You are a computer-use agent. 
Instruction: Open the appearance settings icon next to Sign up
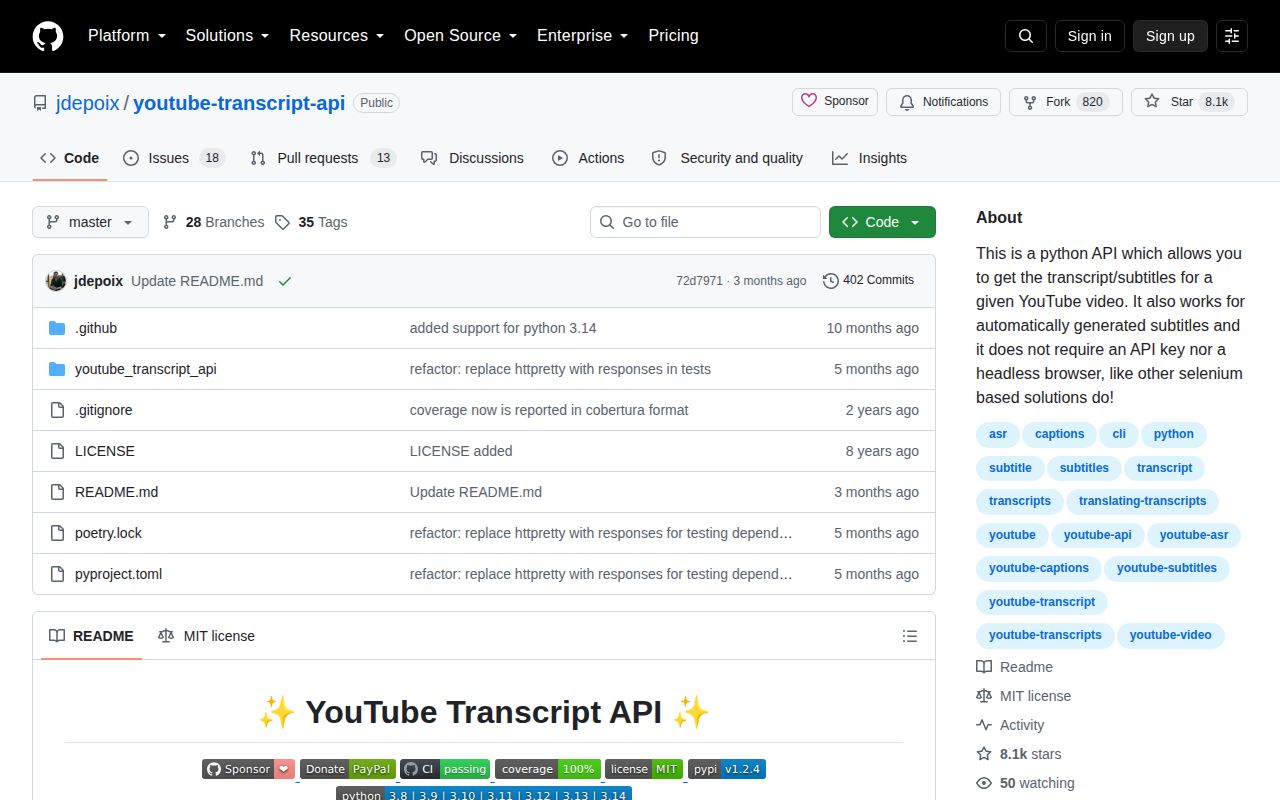point(1232,36)
